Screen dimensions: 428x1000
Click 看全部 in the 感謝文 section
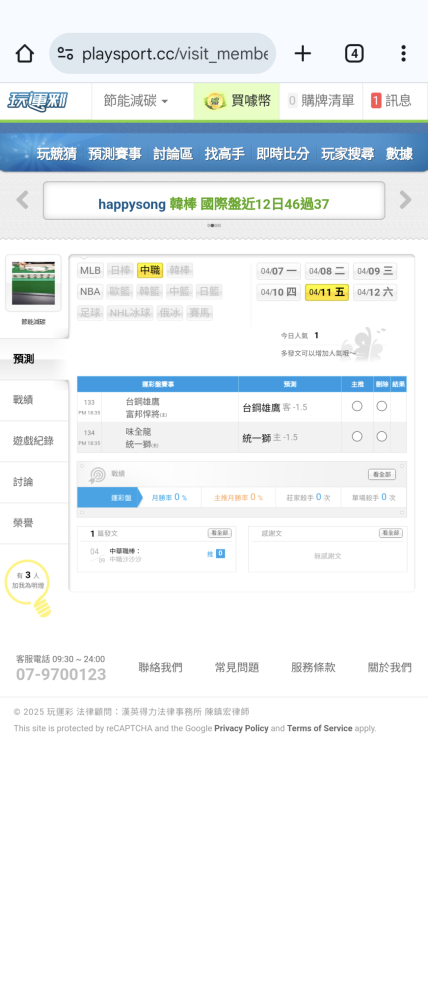point(391,533)
